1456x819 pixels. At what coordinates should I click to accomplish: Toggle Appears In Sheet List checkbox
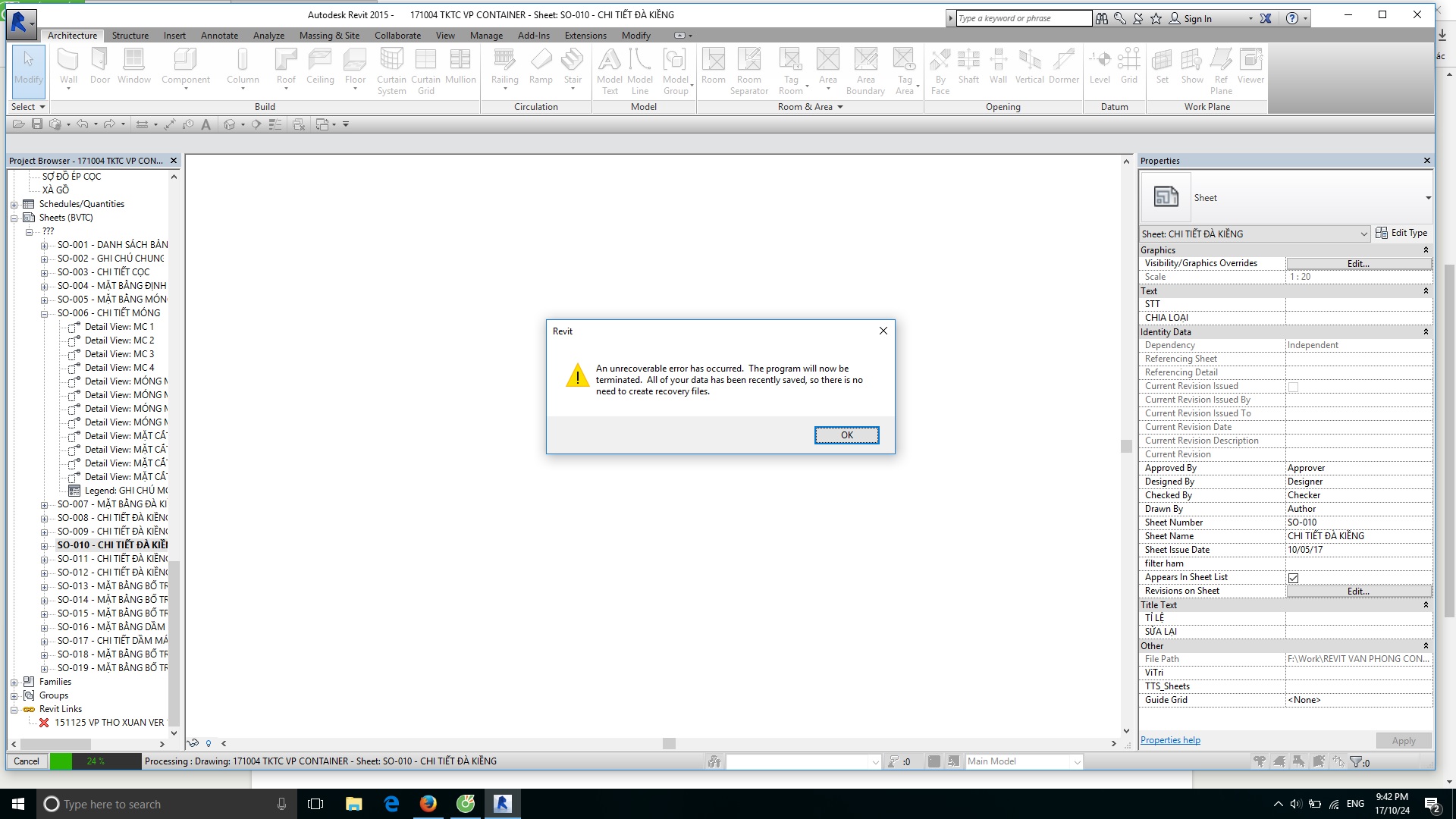1293,577
